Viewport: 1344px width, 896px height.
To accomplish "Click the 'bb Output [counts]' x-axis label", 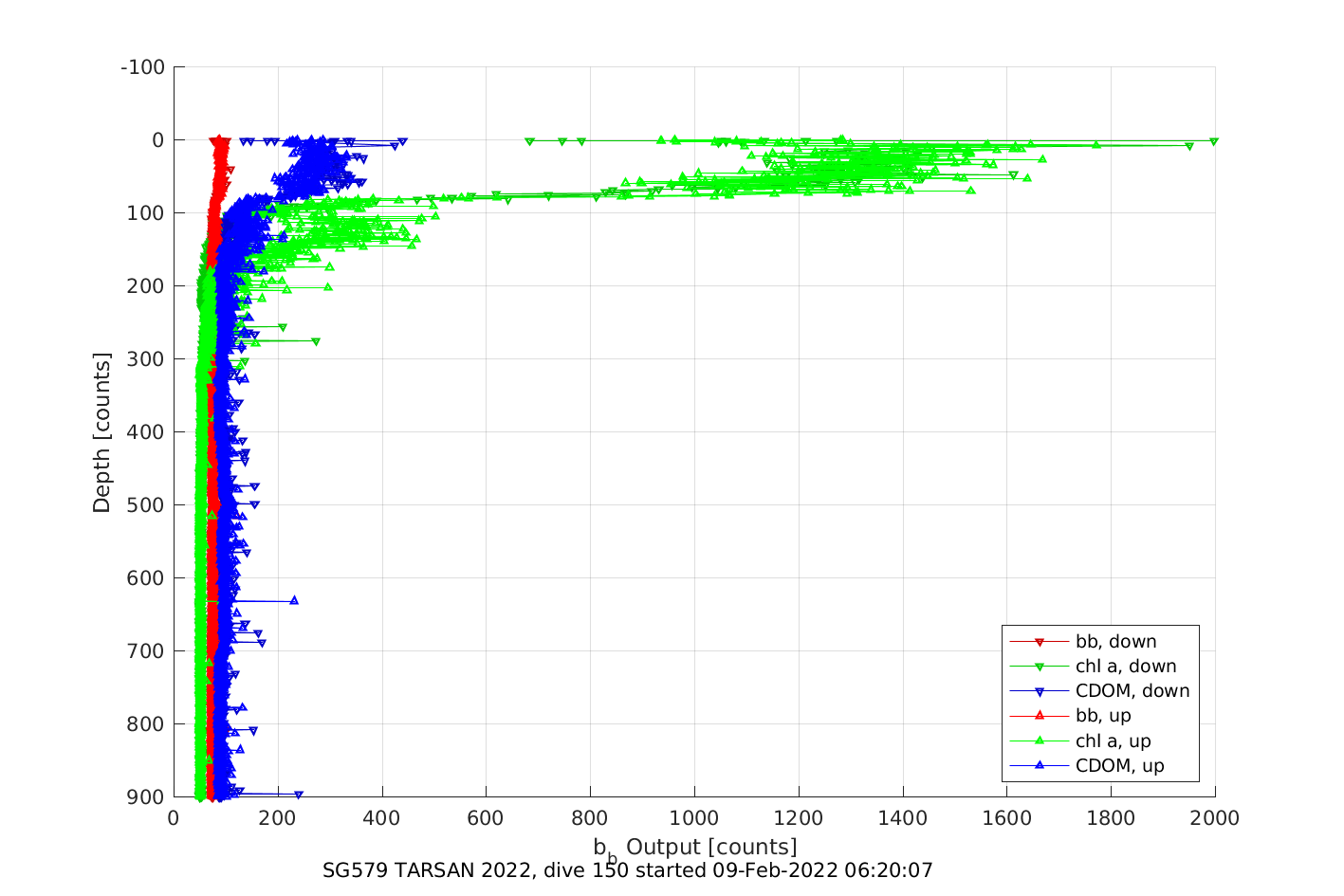I will [695, 848].
